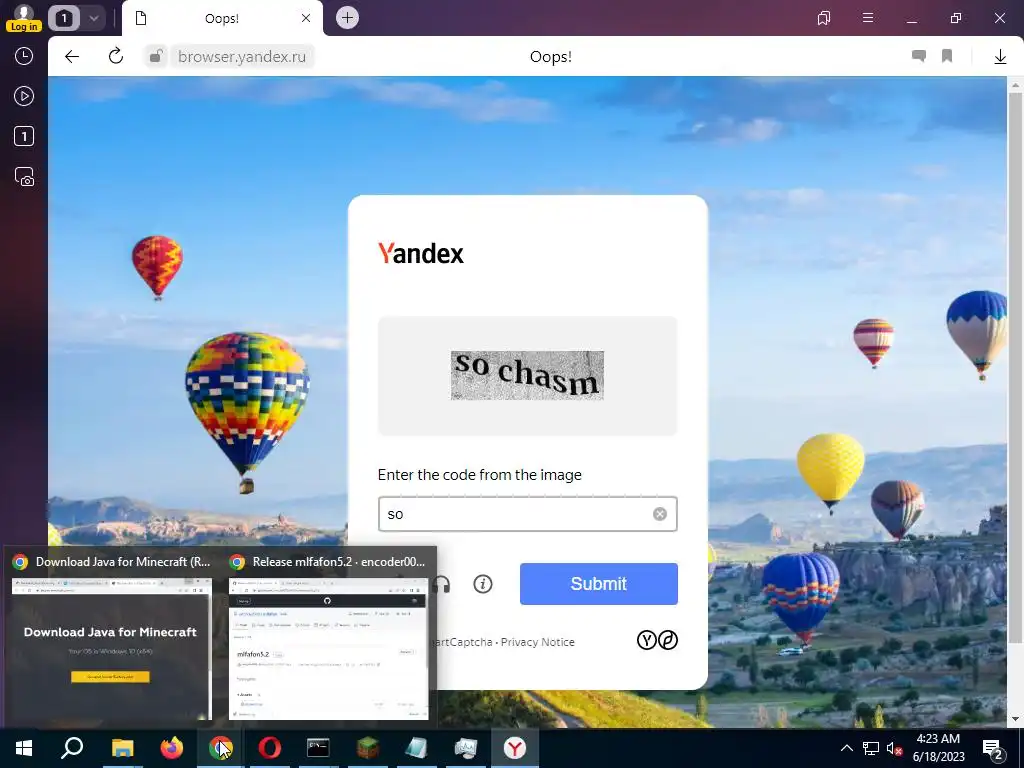
Task: Open the collections bookmarks icon in title bar
Action: coord(824,18)
